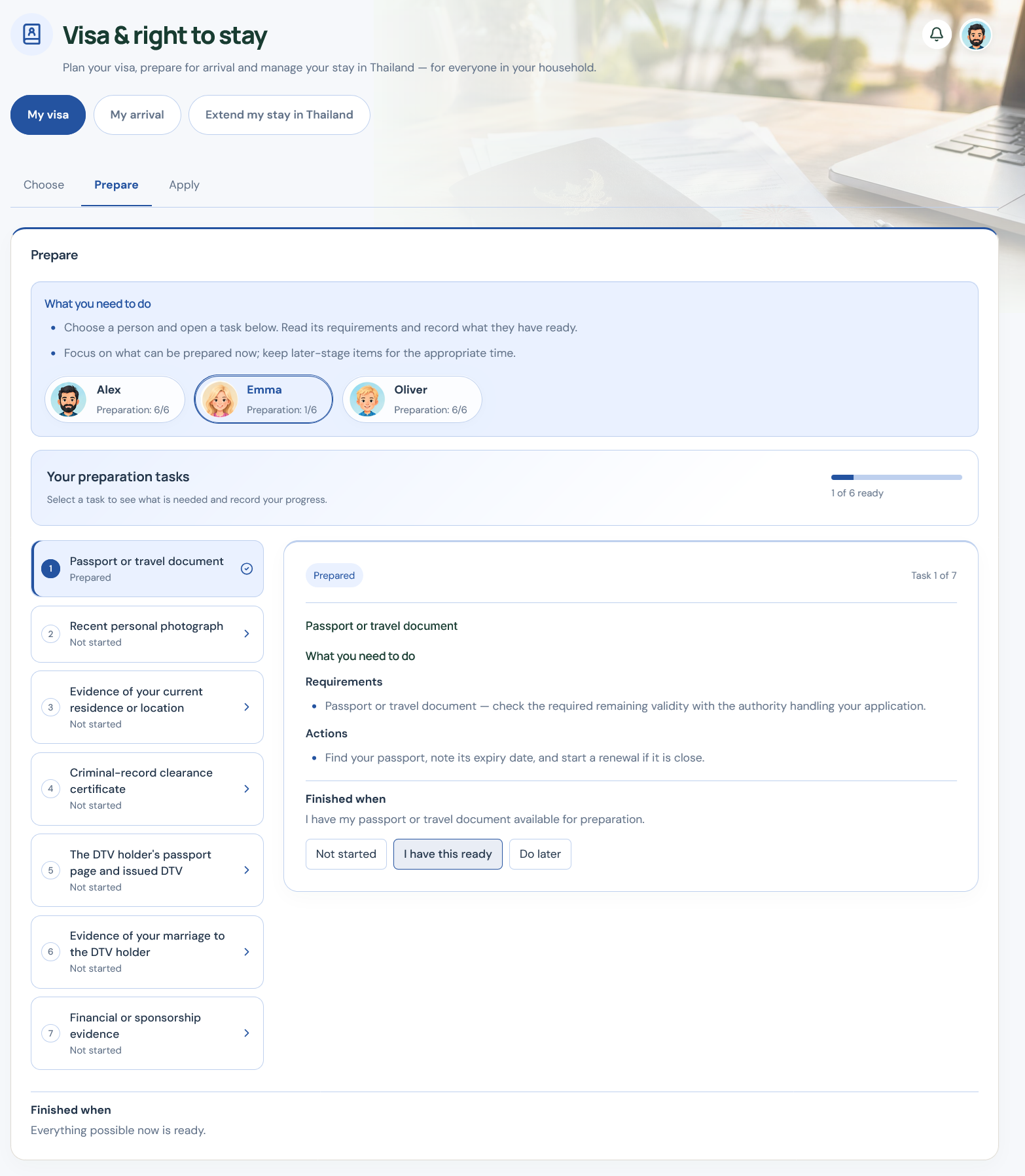The width and height of the screenshot is (1025, 1176).
Task: Open the notifications bell
Action: click(937, 34)
